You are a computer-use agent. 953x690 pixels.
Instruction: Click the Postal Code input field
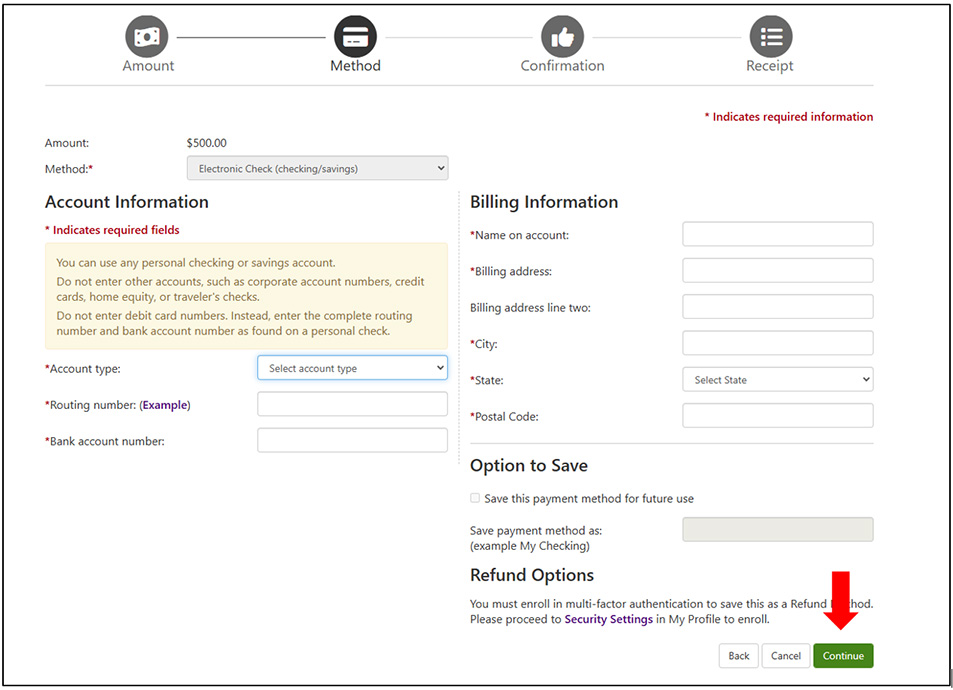pos(777,416)
